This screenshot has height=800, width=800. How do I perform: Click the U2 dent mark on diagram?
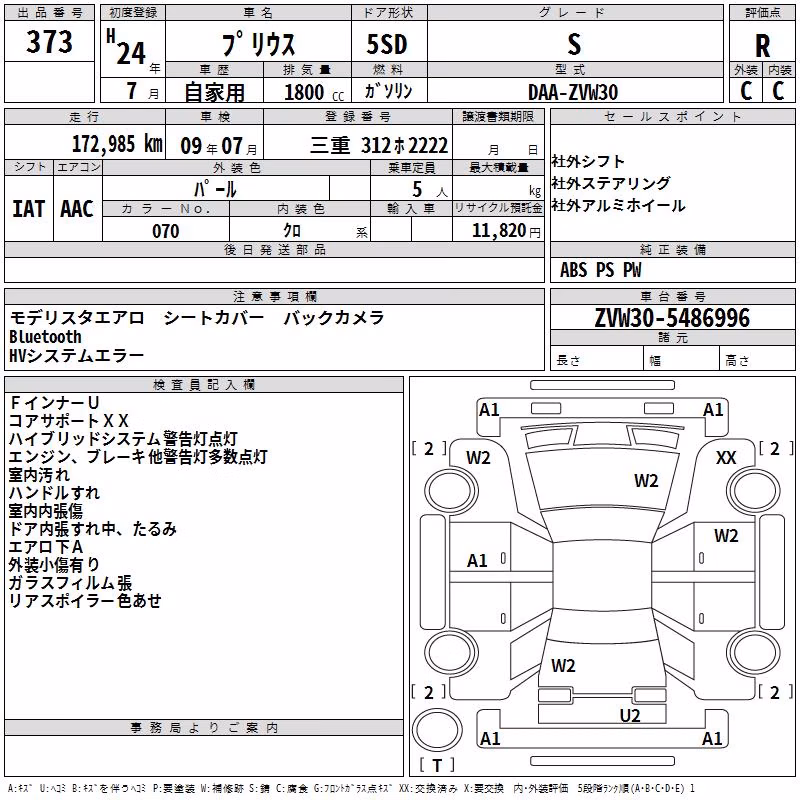630,716
